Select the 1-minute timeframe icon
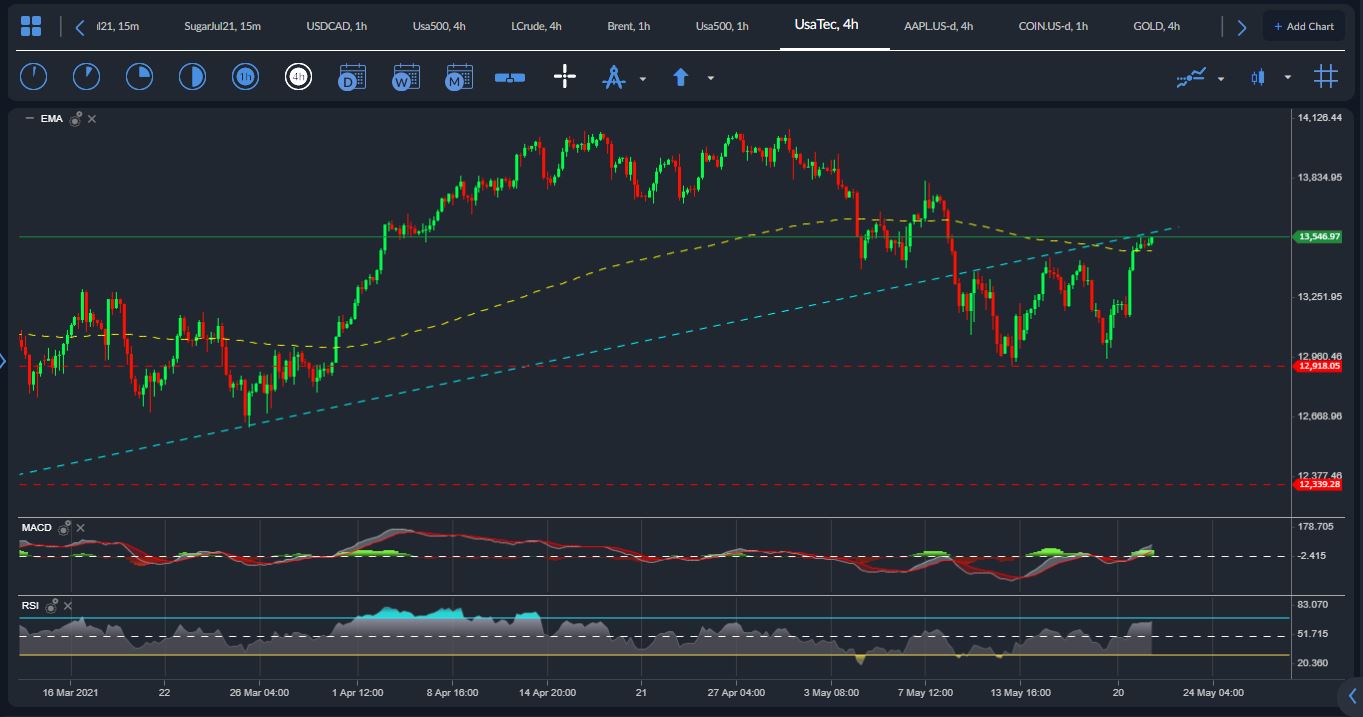Image resolution: width=1363 pixels, height=717 pixels. [33, 77]
